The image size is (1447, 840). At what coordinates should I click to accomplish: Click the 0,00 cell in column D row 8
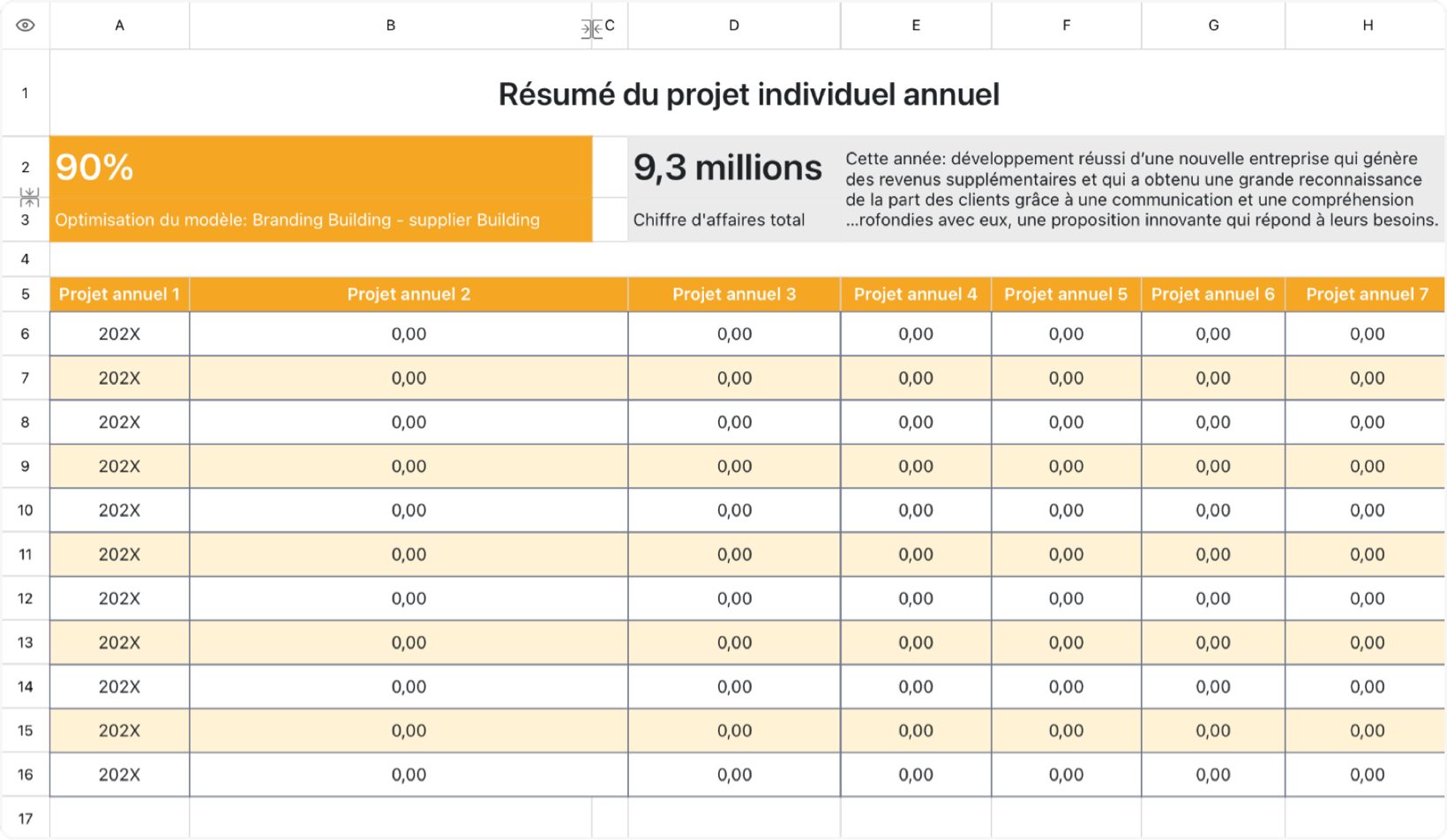tap(734, 423)
